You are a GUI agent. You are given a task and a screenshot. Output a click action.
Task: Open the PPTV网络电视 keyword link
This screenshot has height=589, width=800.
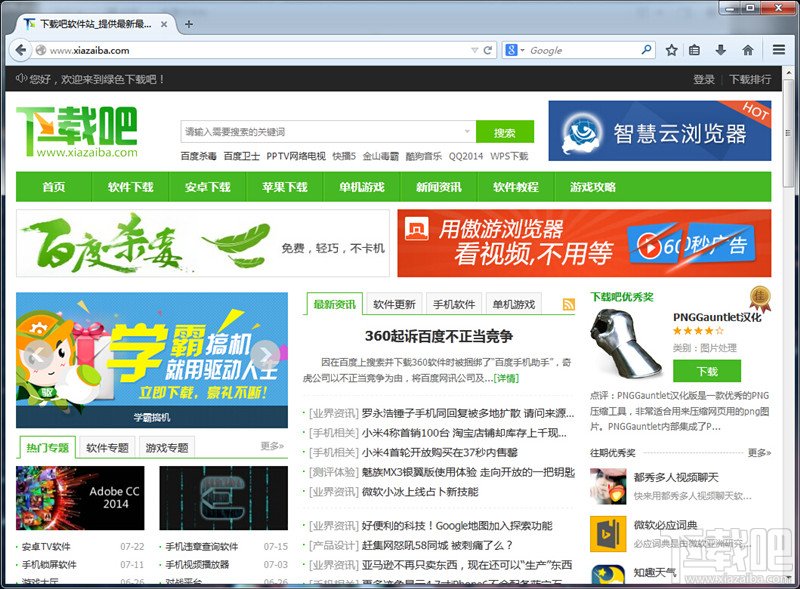[296, 156]
